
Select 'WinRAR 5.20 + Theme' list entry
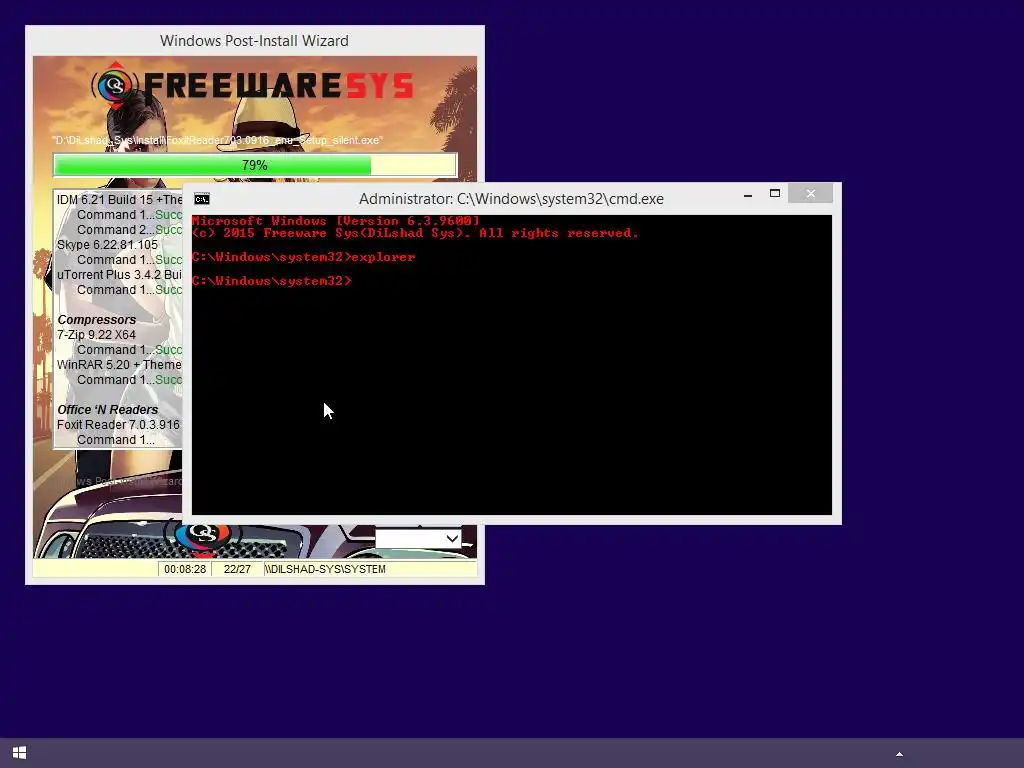(120, 365)
